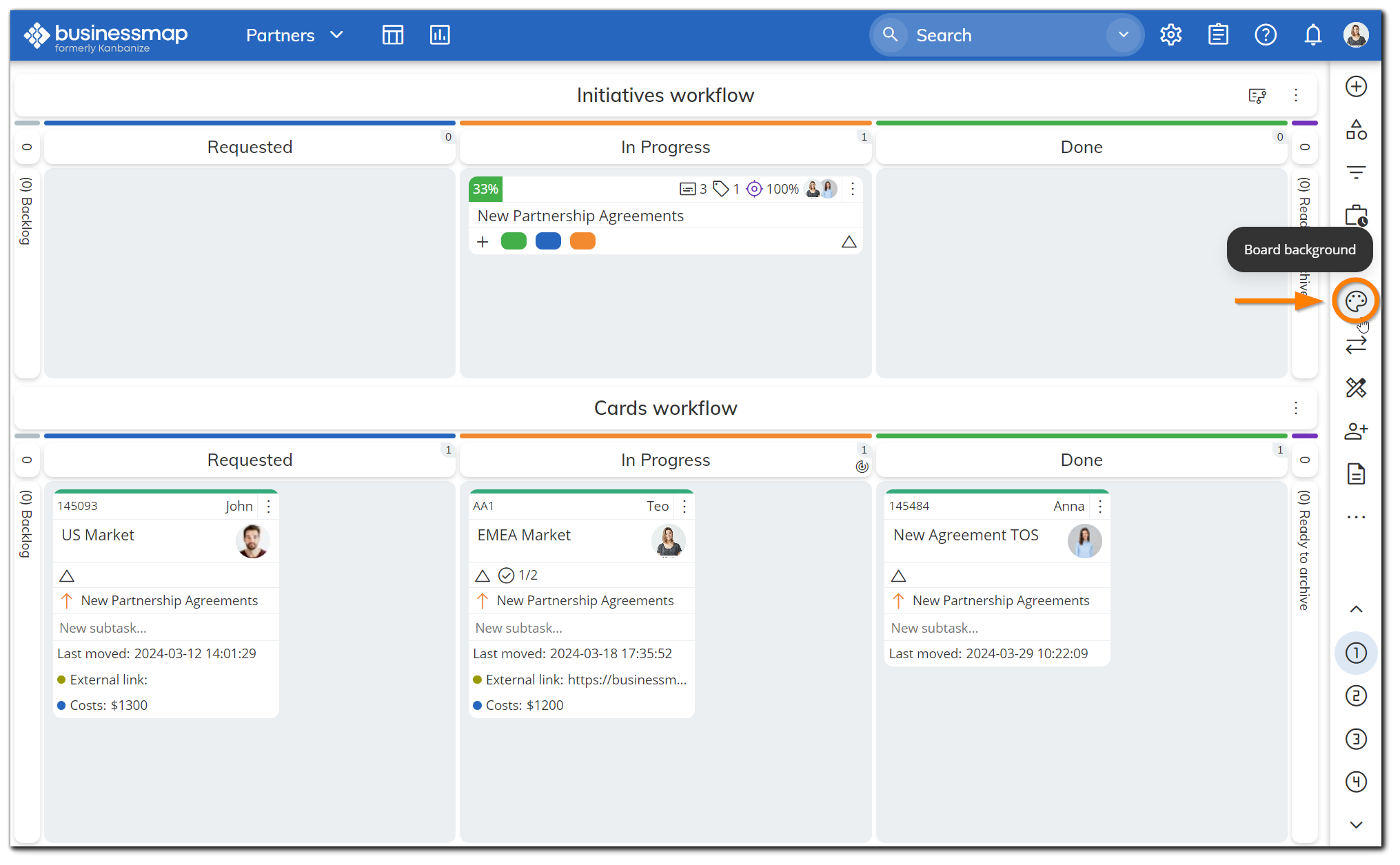The height and width of the screenshot is (865, 1400).
Task: Open the notifications bell
Action: (x=1312, y=34)
